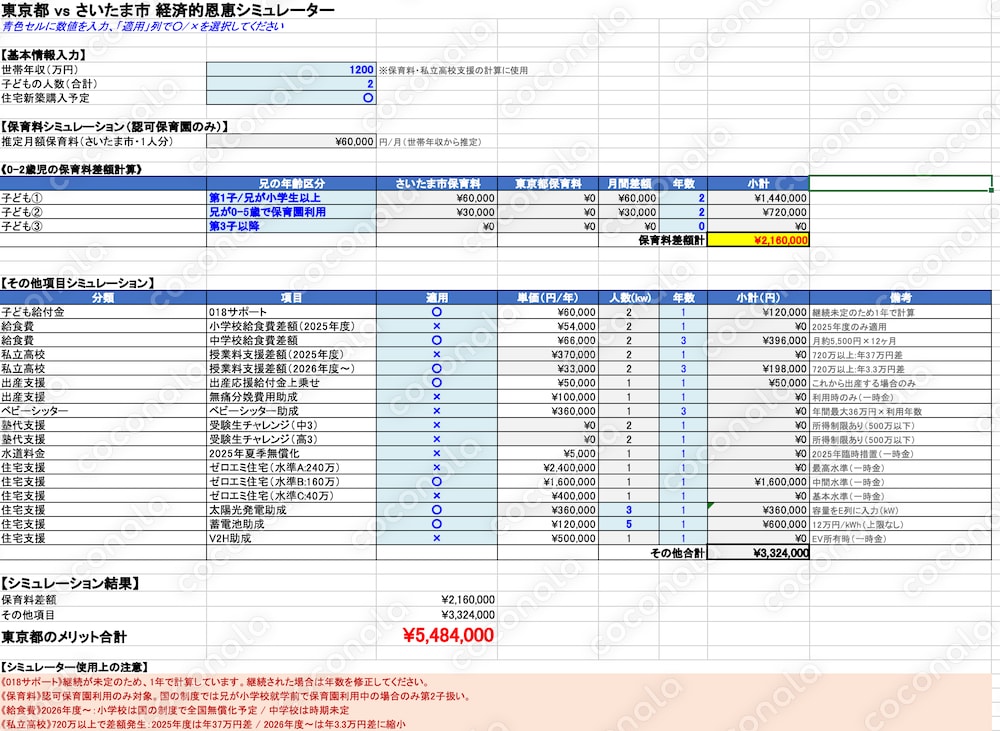
Task: Click the 東京都保育料 column header
Action: 548,184
